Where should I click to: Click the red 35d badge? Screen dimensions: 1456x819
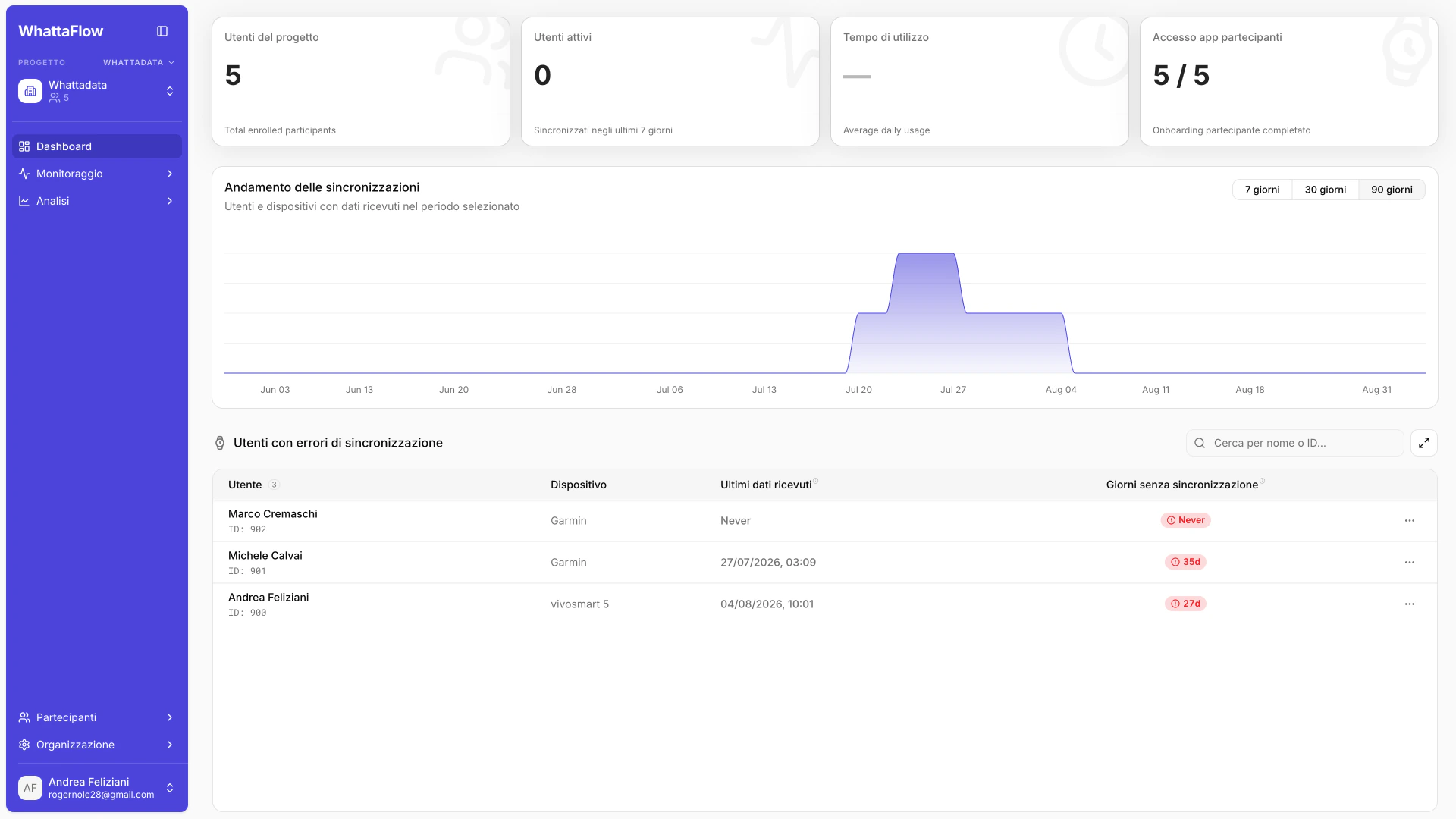[x=1185, y=562]
